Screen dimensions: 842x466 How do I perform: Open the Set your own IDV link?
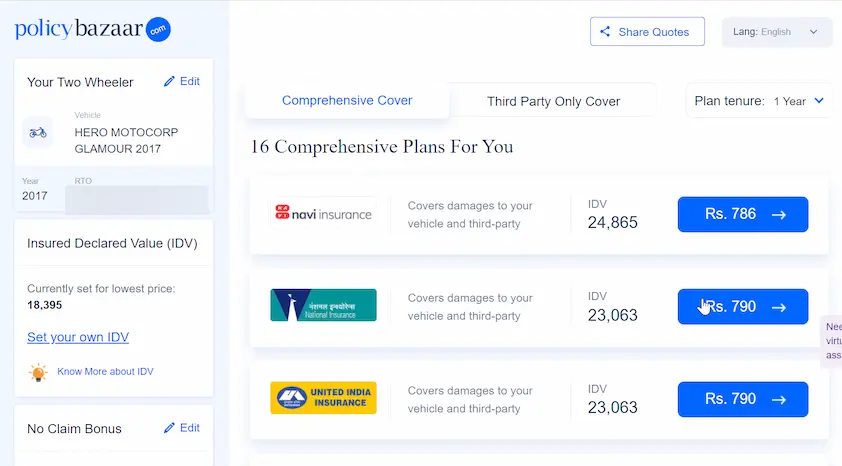coord(78,337)
